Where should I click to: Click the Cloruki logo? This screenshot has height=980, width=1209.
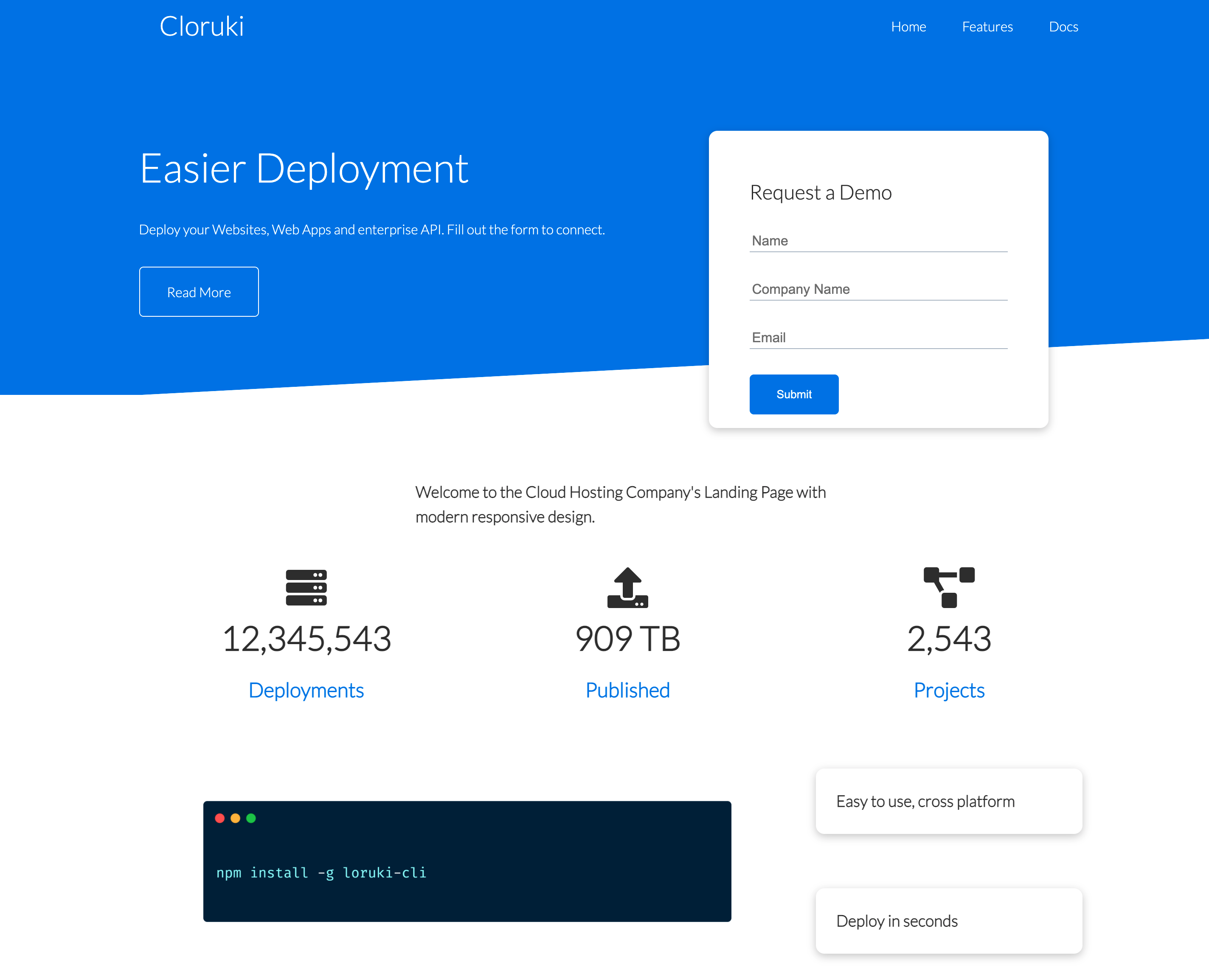[x=202, y=26]
